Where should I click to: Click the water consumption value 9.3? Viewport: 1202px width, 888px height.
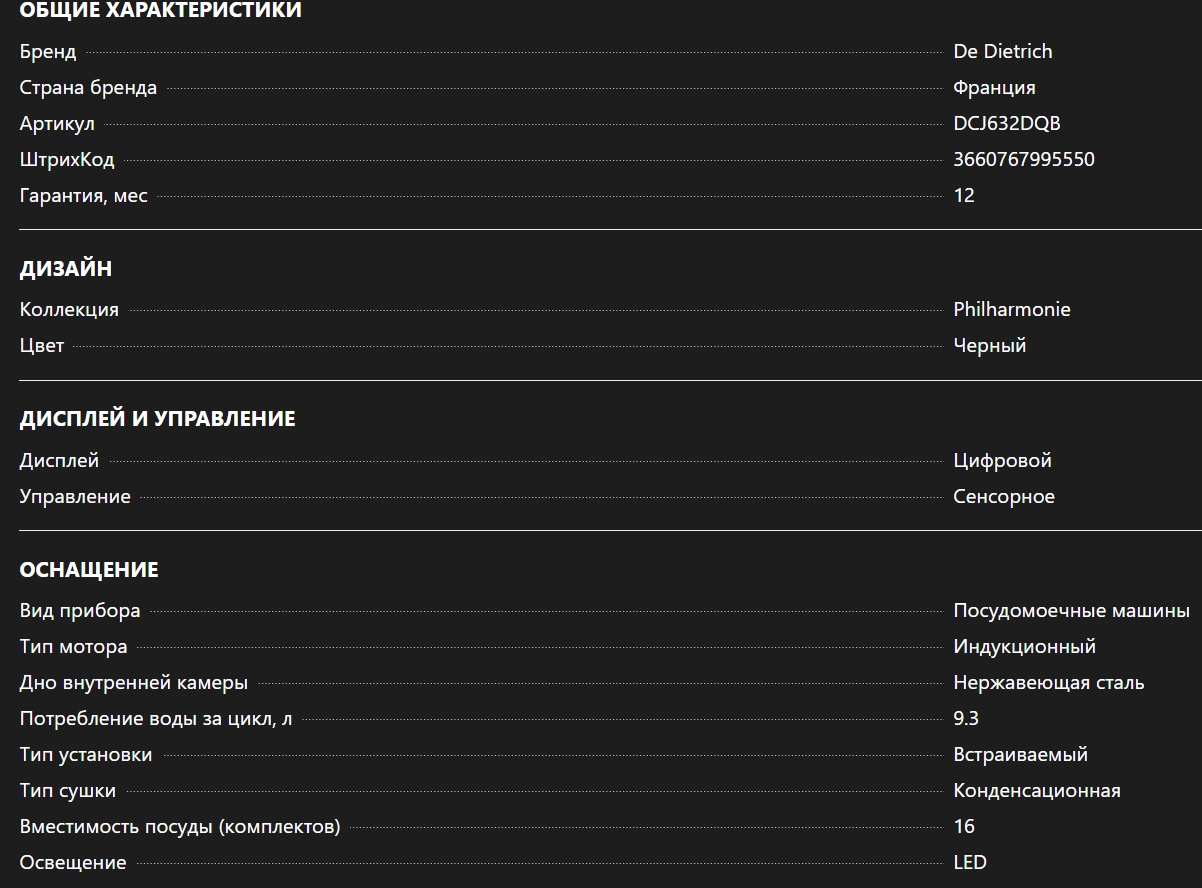click(x=966, y=719)
